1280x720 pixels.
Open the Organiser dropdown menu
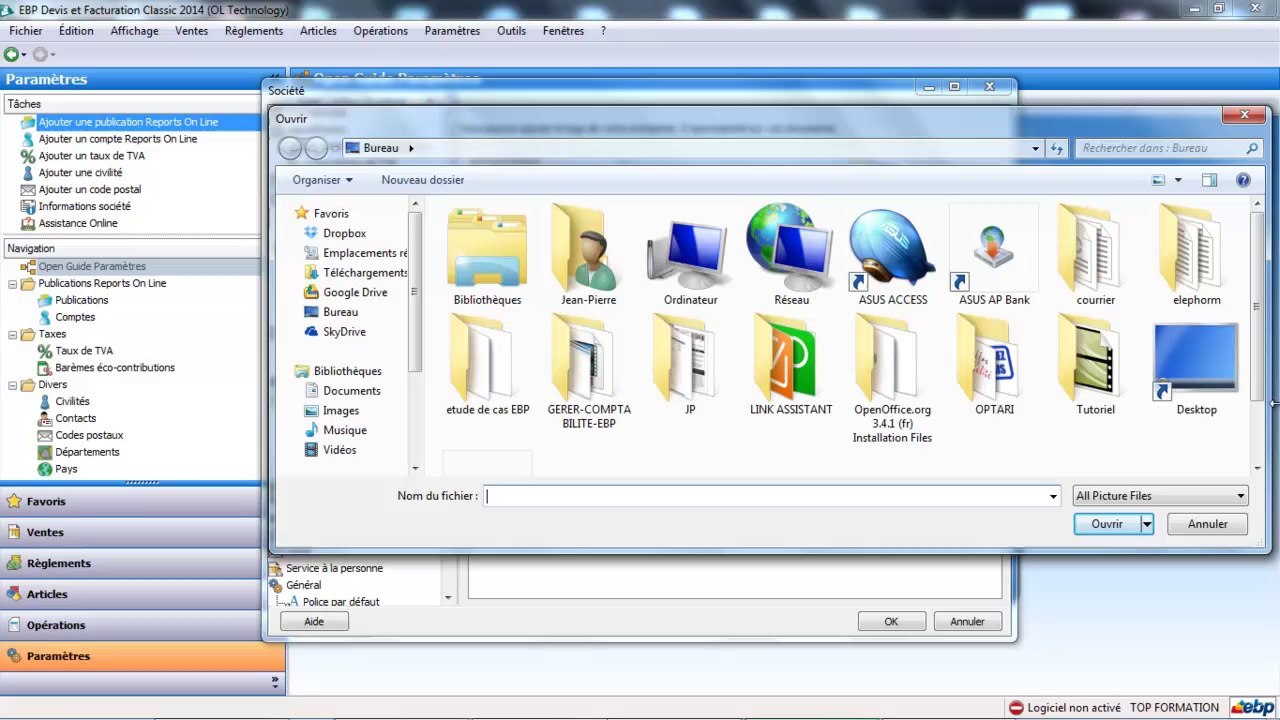pos(322,180)
